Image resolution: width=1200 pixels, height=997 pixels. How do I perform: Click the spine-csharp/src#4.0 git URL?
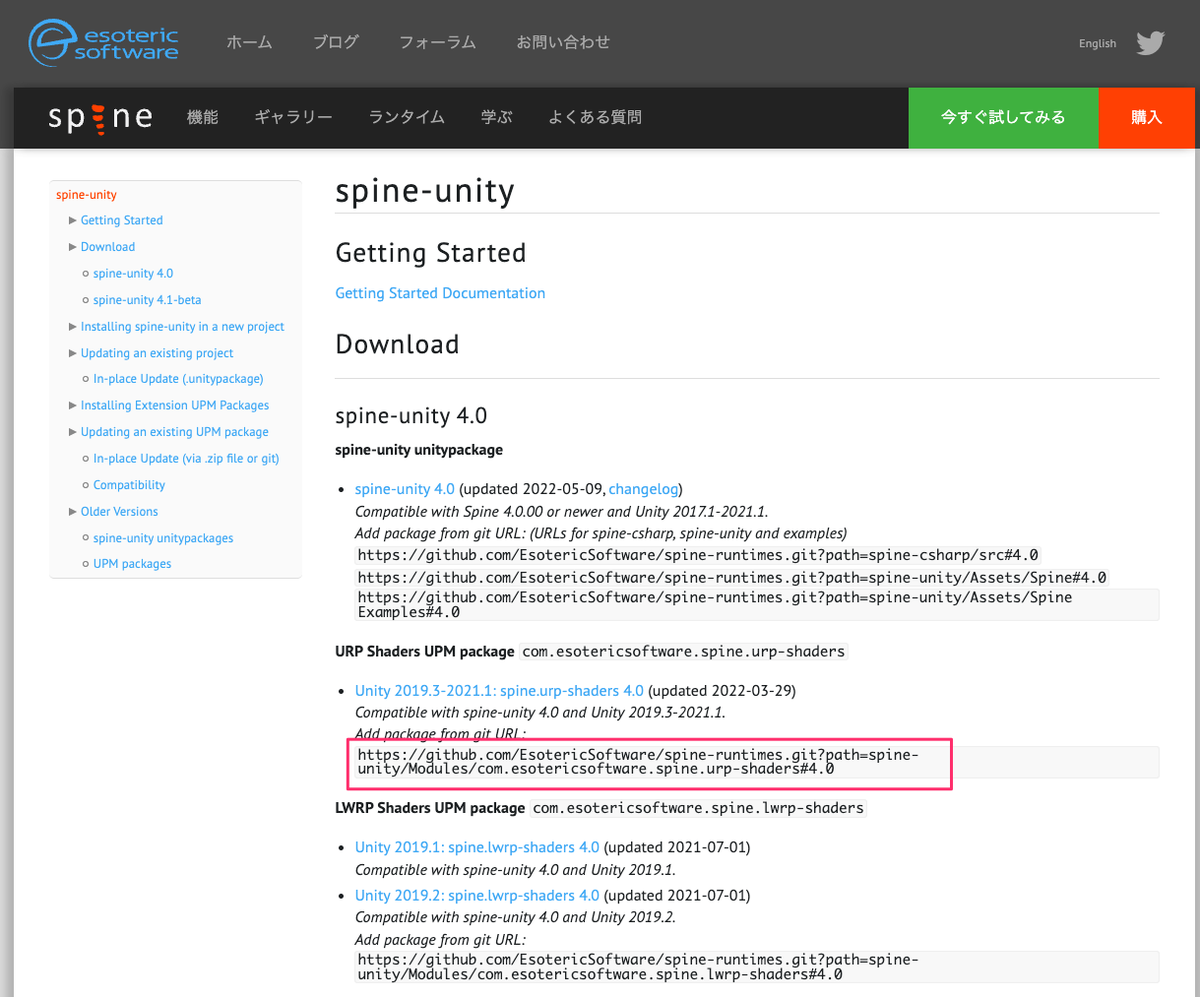[699, 554]
